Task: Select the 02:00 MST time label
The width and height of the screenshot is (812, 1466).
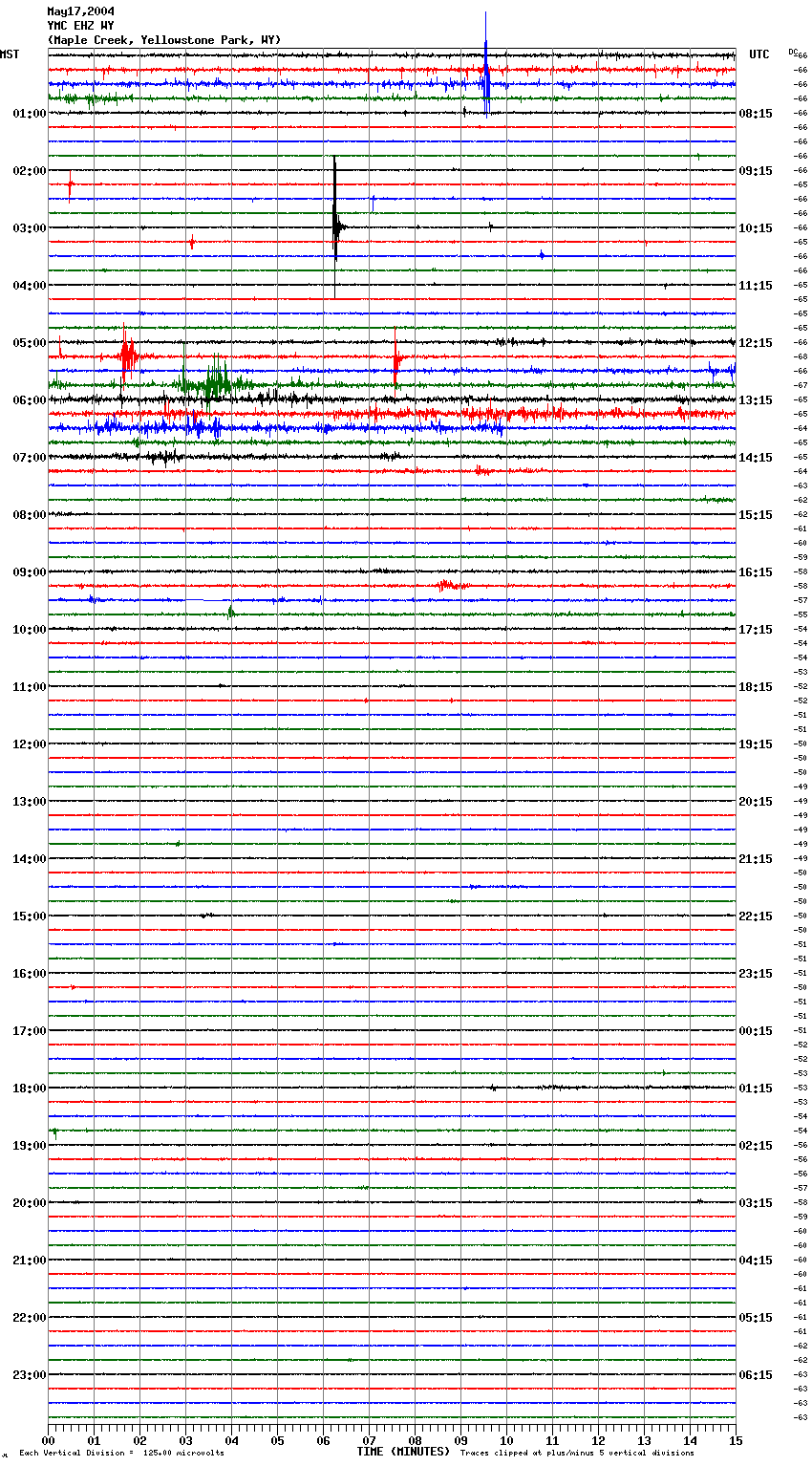Action: click(30, 171)
